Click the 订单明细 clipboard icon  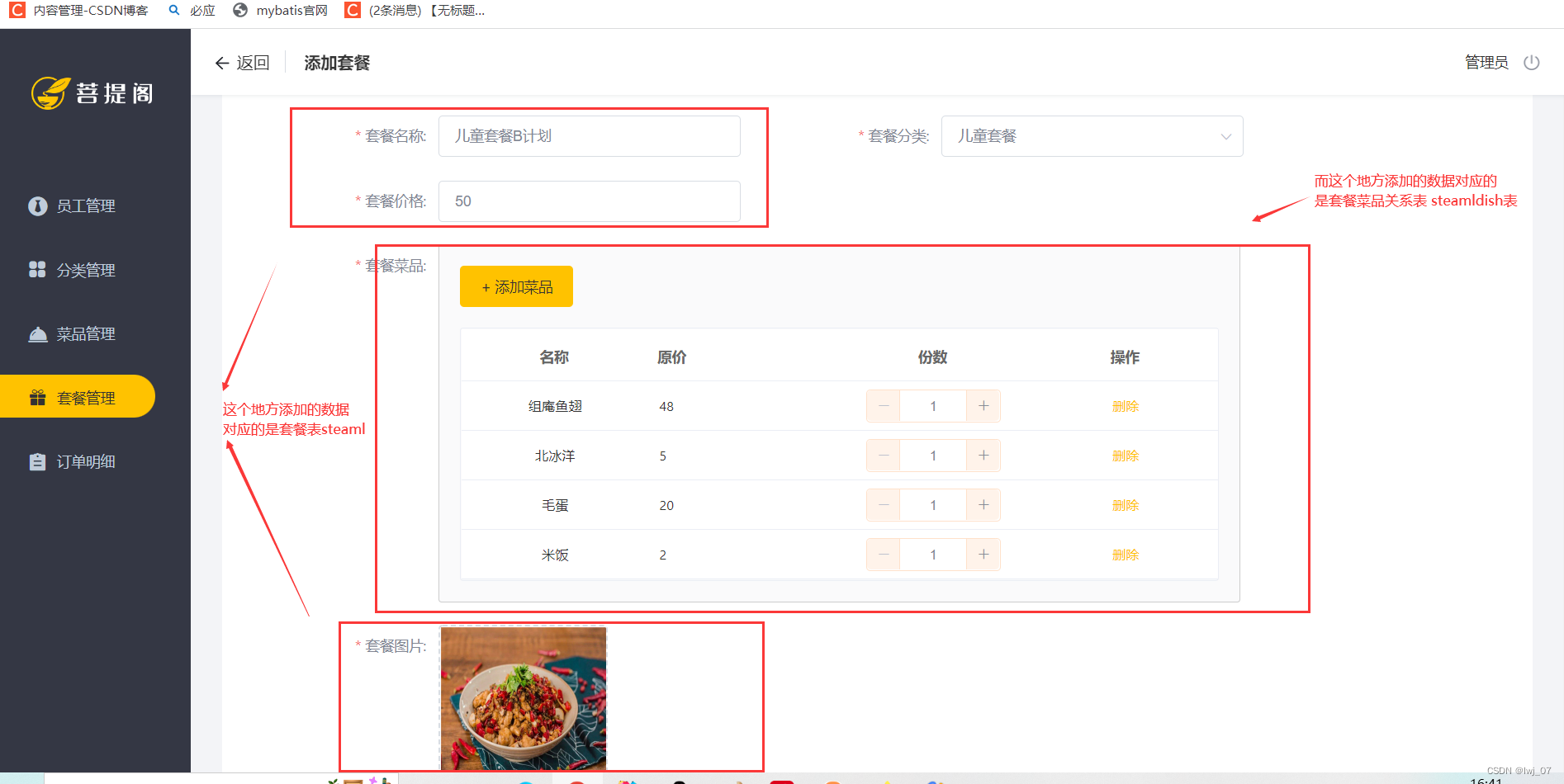pos(37,461)
